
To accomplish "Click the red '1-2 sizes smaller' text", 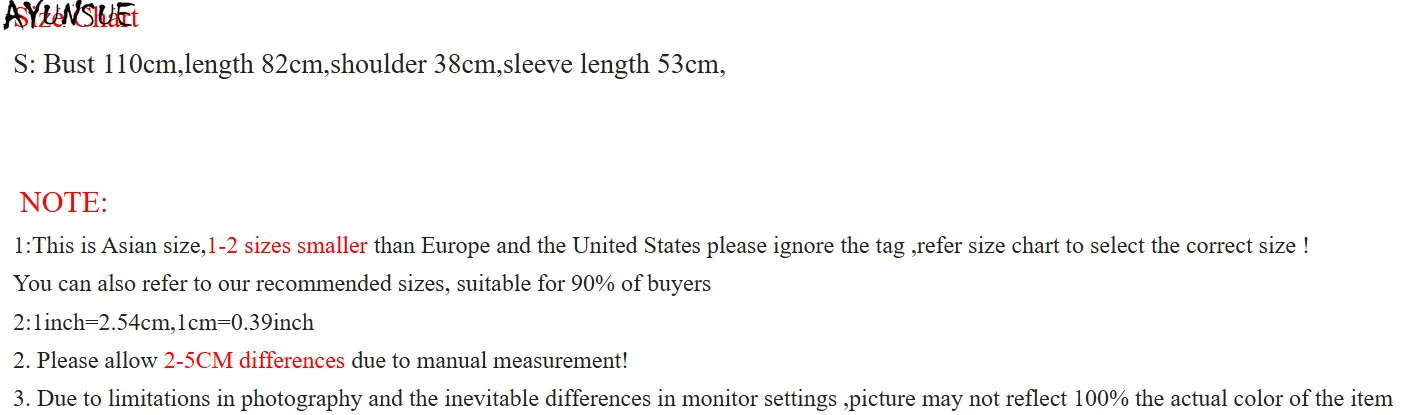I will (x=287, y=245).
